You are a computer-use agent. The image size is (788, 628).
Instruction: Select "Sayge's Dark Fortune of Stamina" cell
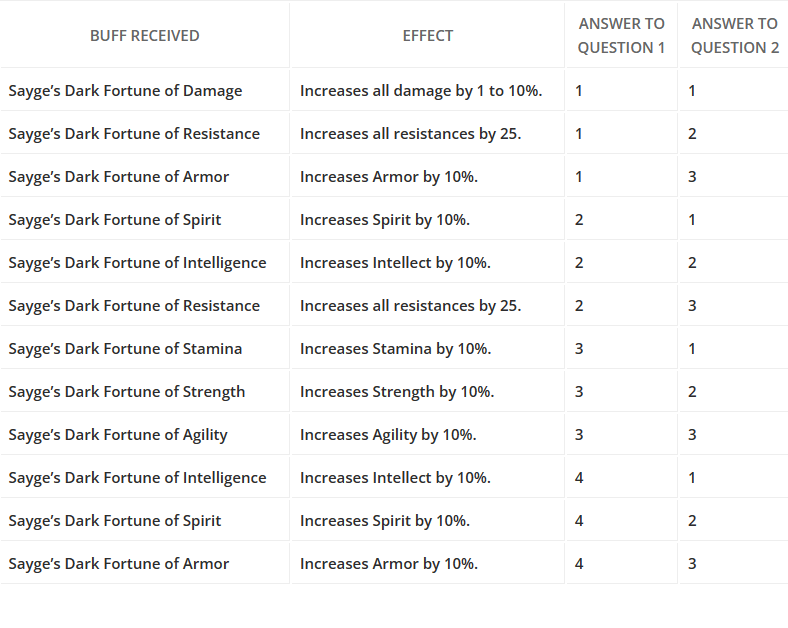126,349
